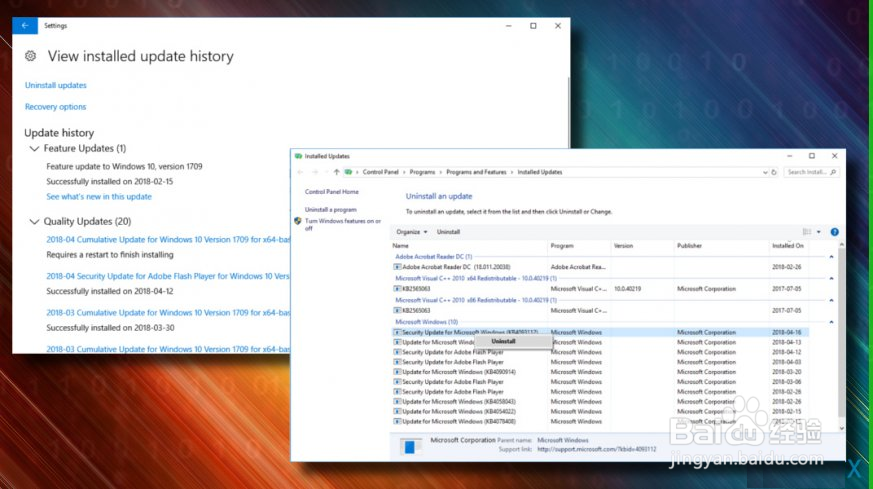Collapse the Visual C++ 2010 x64 Redistributable group
873x489 pixels.
click(x=831, y=278)
